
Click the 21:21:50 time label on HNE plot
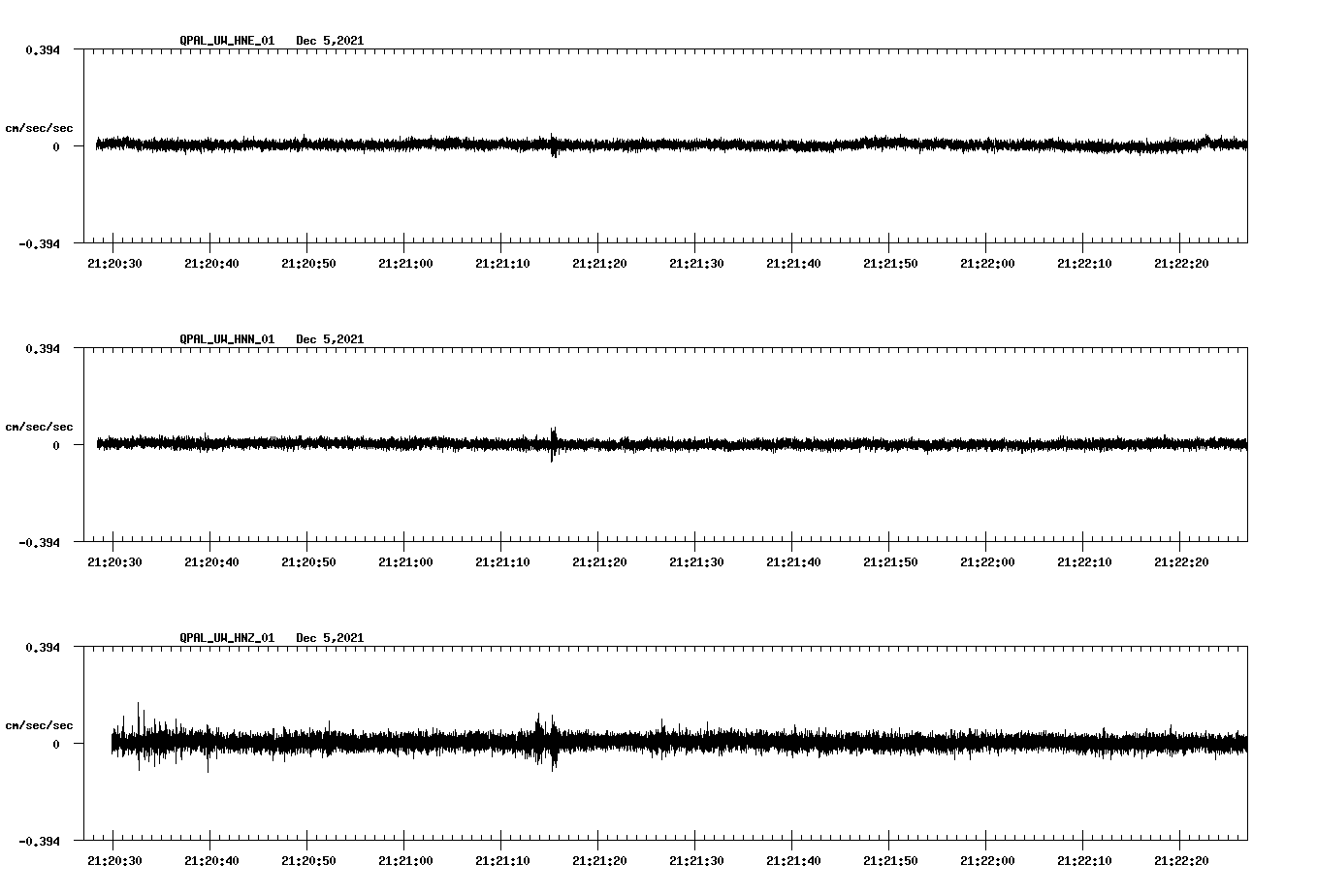(890, 264)
